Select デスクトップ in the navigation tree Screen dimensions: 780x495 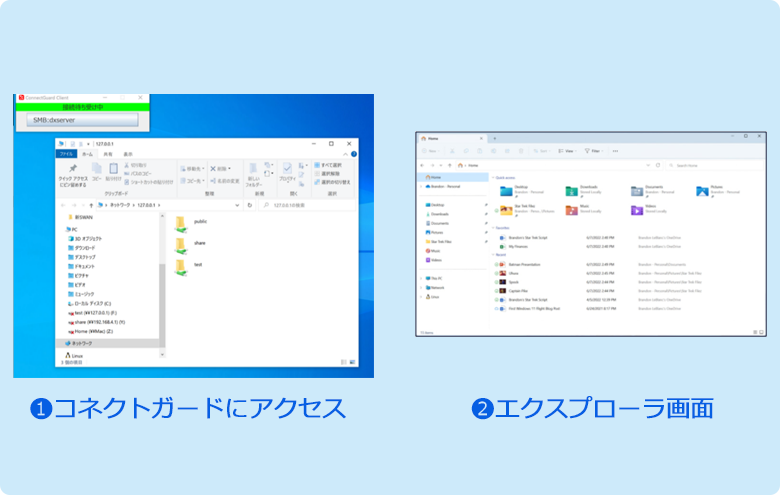click(82, 257)
